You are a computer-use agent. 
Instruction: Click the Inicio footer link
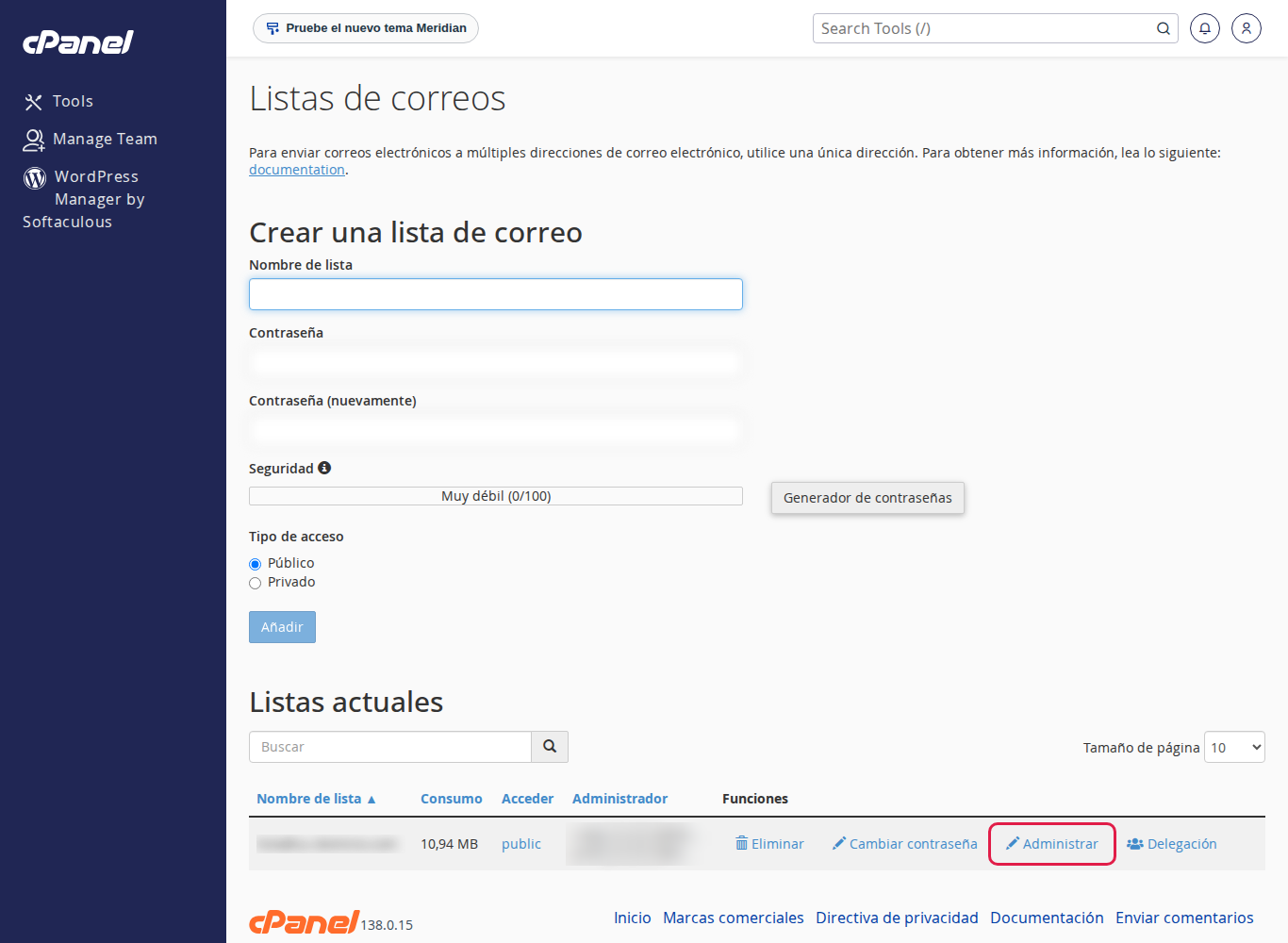point(633,918)
